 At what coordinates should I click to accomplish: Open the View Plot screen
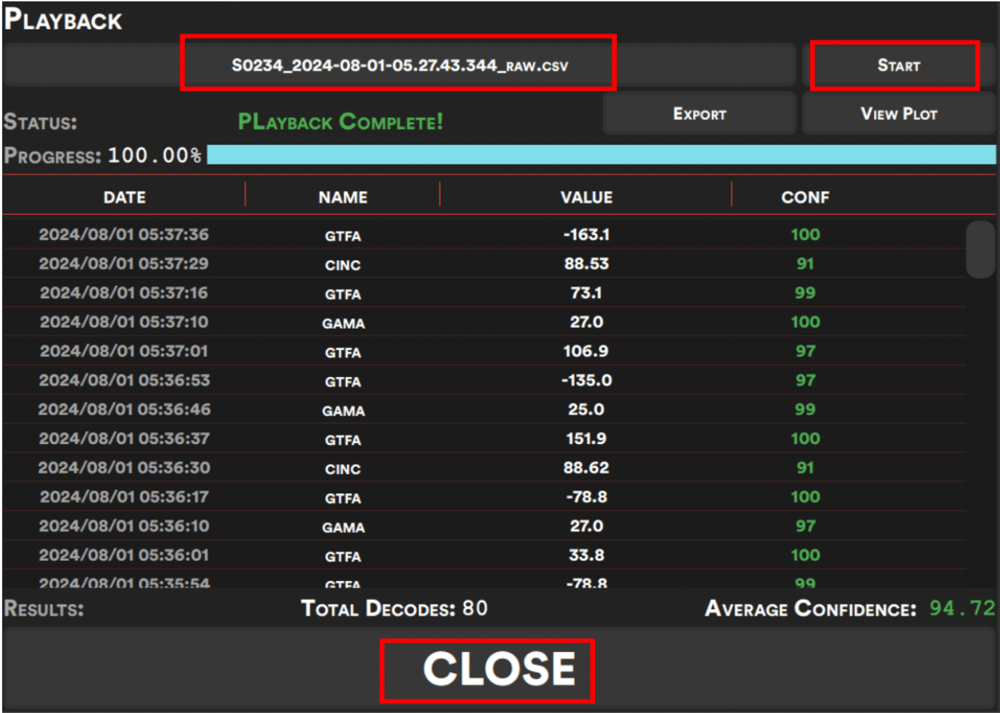(897, 113)
